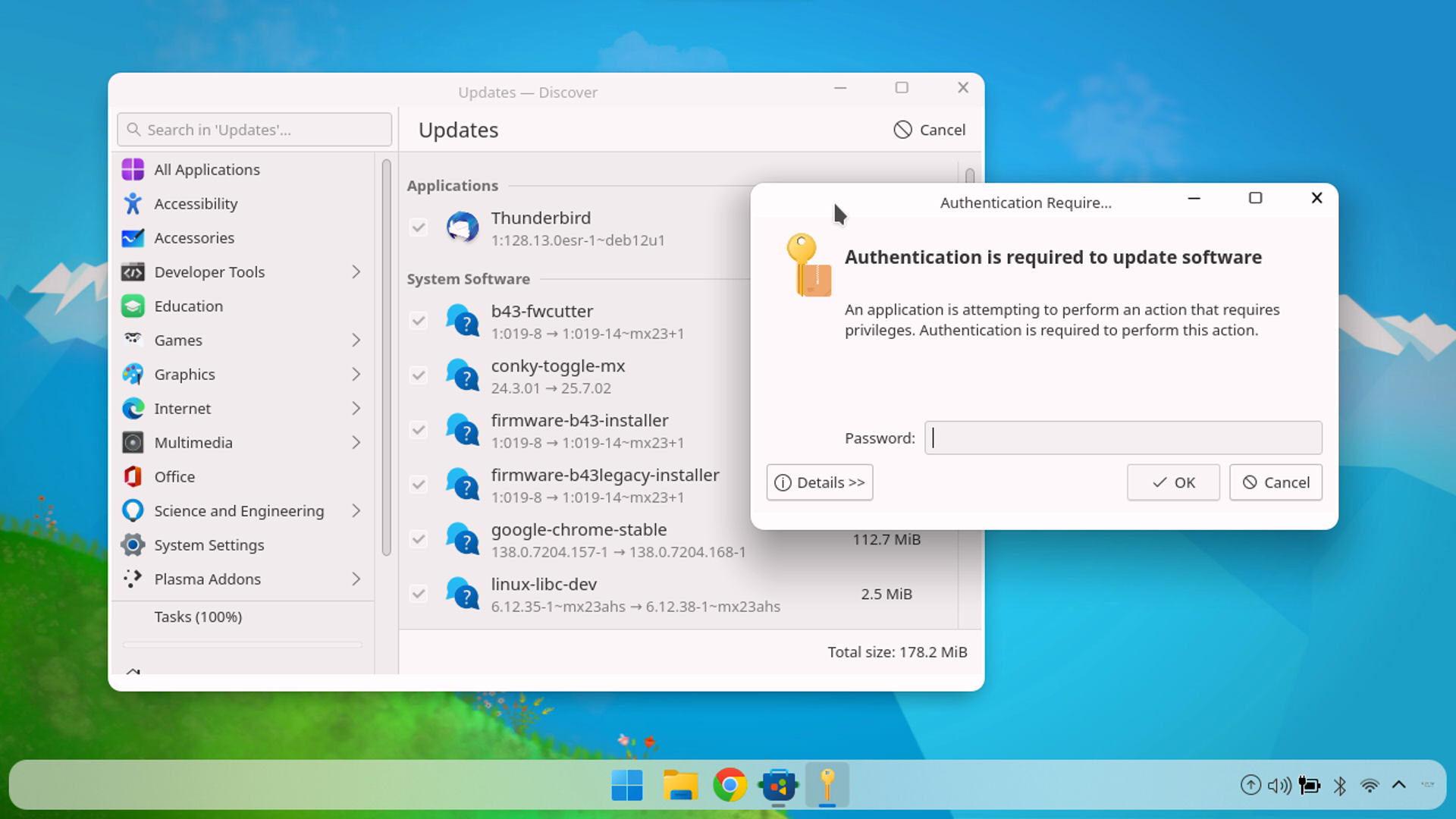The image size is (1456, 819).
Task: Uncheck the linux-libc-dev checkbox
Action: (x=419, y=594)
